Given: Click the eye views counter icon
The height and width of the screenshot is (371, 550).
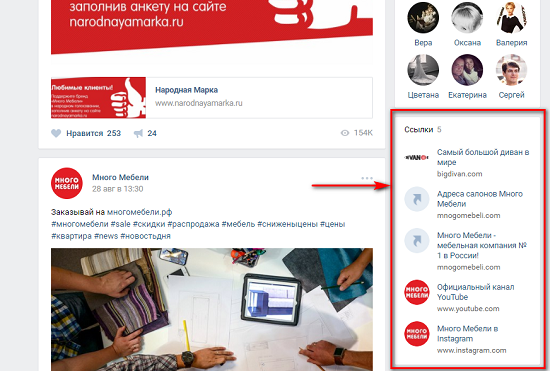Looking at the screenshot, I should click(345, 133).
